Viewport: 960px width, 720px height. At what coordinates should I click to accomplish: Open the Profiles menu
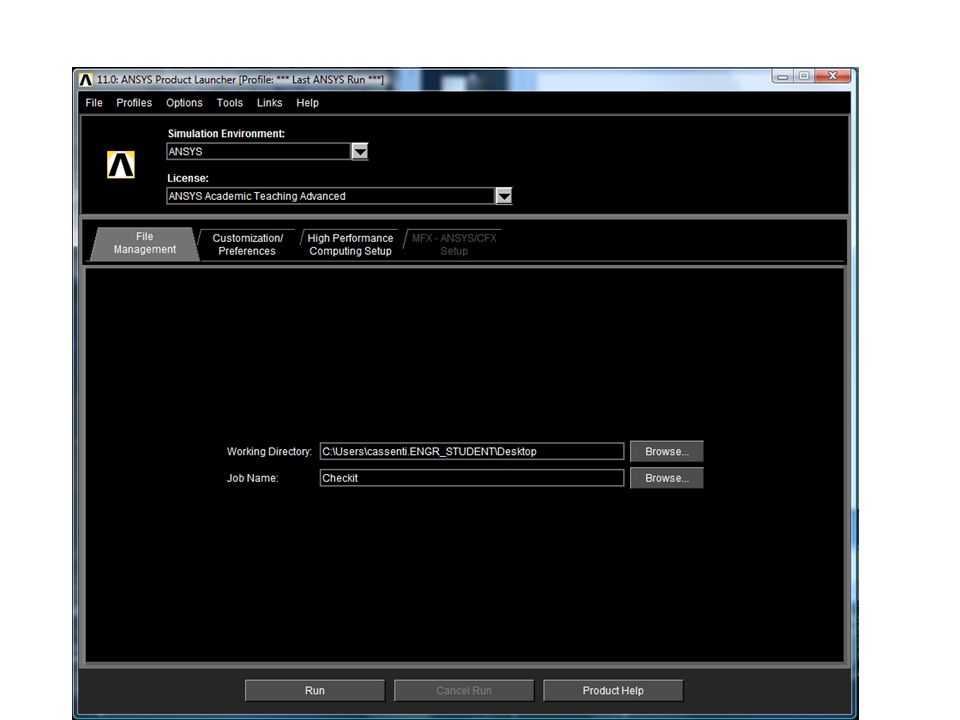click(x=134, y=103)
